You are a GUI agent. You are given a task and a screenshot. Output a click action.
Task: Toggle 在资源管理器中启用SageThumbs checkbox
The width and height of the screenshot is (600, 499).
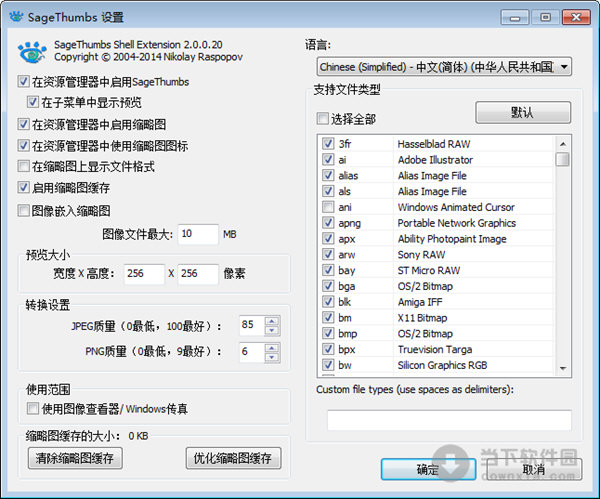tap(23, 82)
